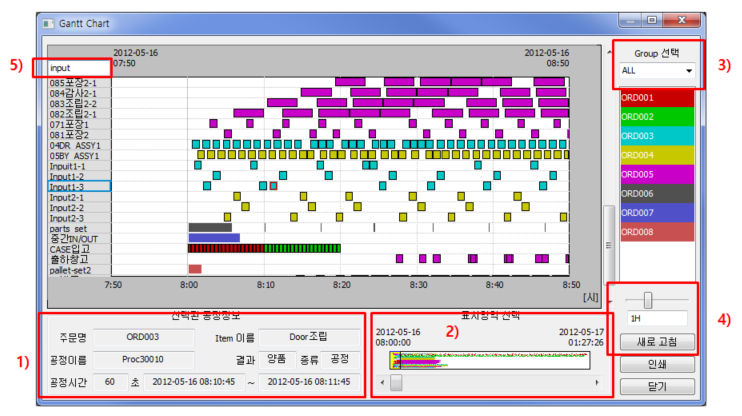The height and width of the screenshot is (416, 742).
Task: Click right arrow of overview horizontal scrollbar
Action: pos(599,382)
